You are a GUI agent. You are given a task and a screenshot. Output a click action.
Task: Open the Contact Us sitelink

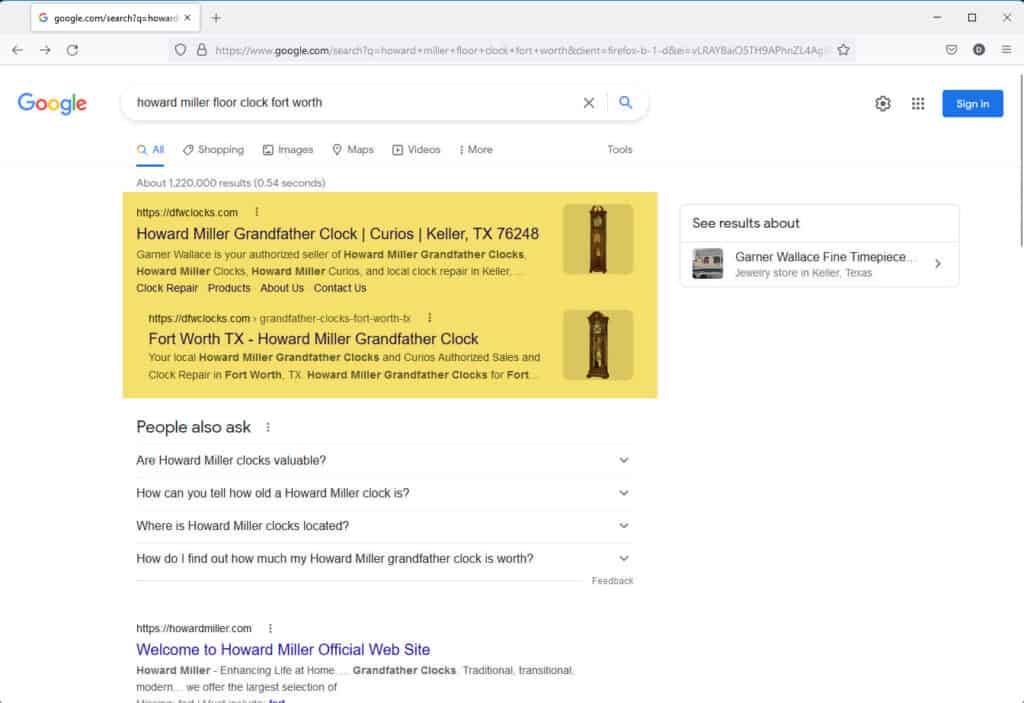340,288
